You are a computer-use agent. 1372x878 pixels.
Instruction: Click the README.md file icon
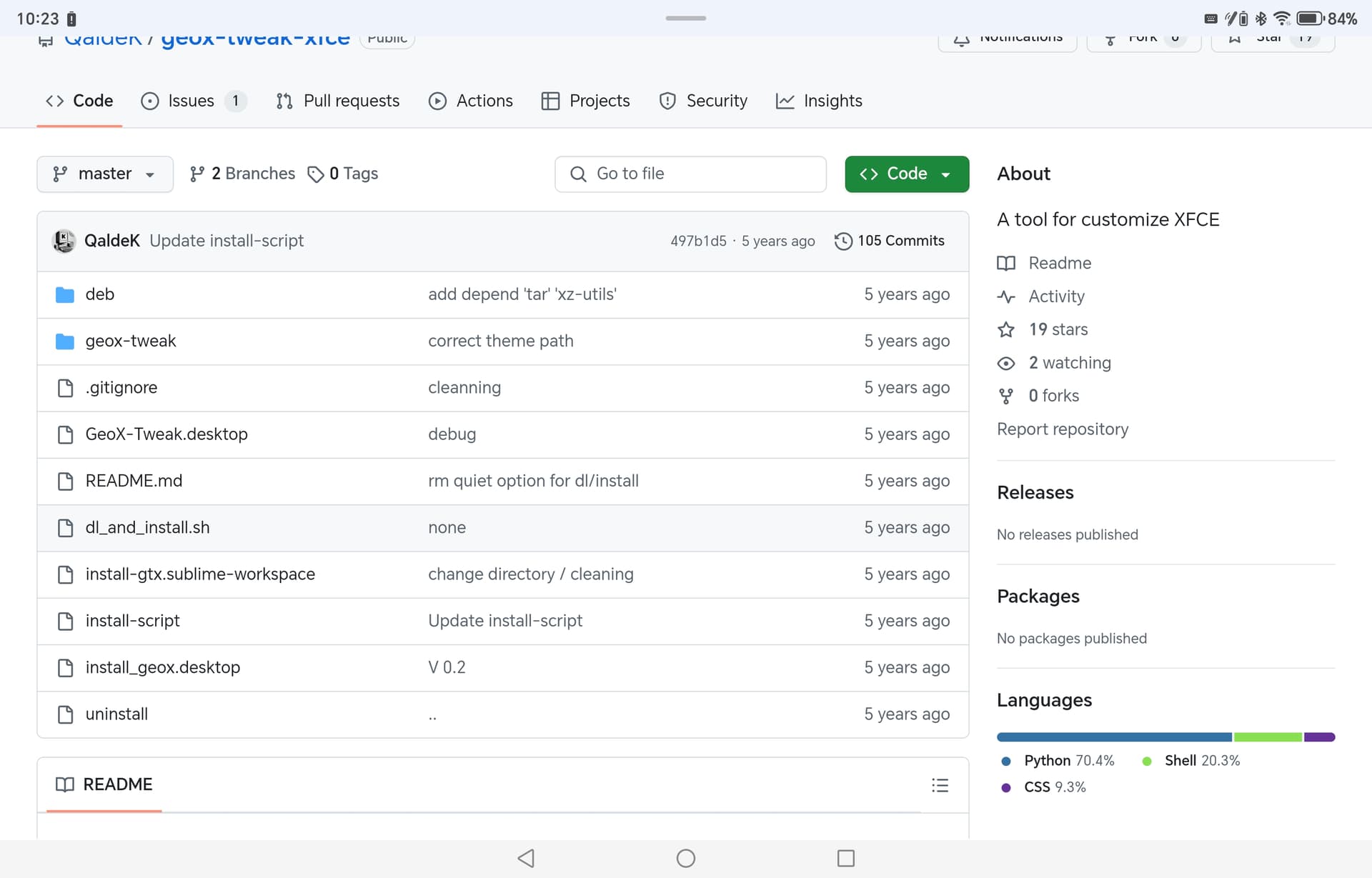(65, 481)
